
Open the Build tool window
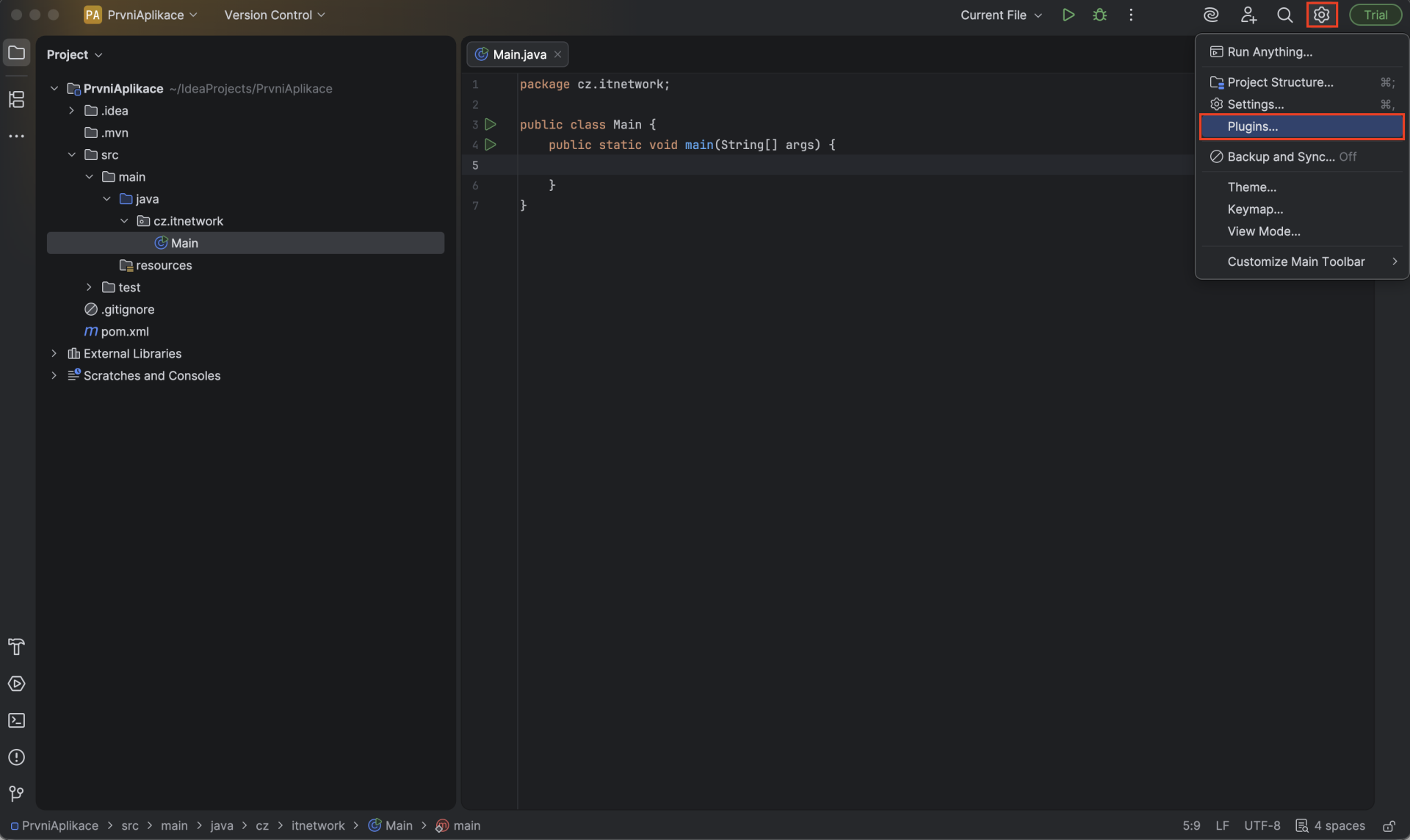[x=16, y=647]
